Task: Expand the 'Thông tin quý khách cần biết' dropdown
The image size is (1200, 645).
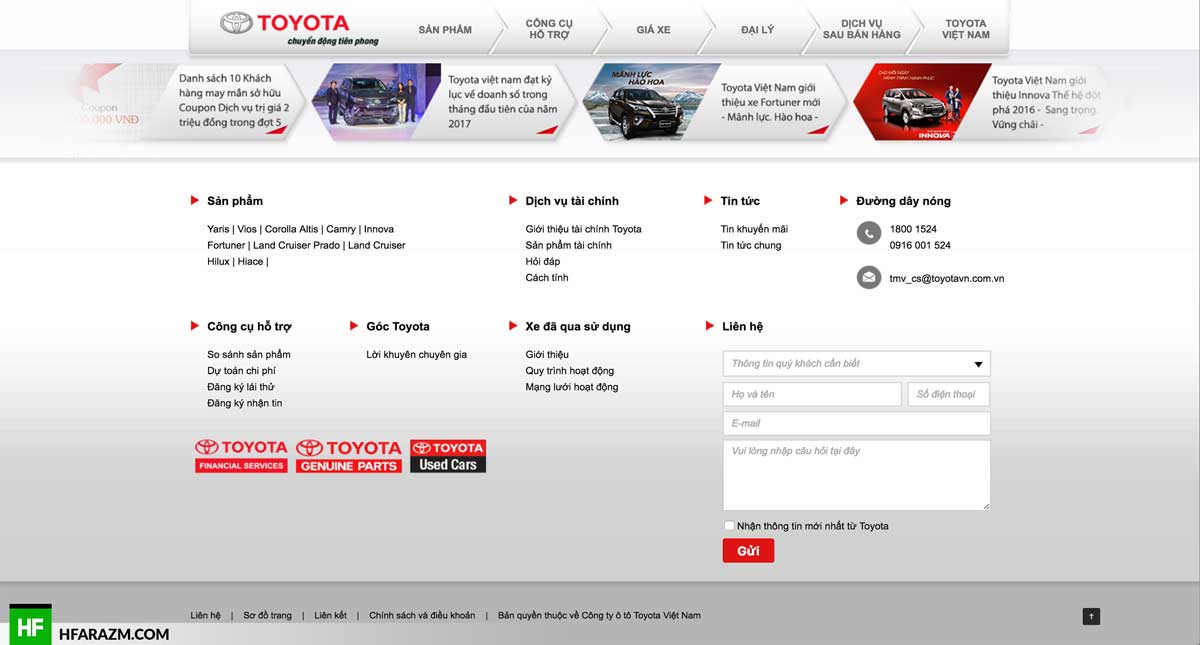Action: [856, 363]
